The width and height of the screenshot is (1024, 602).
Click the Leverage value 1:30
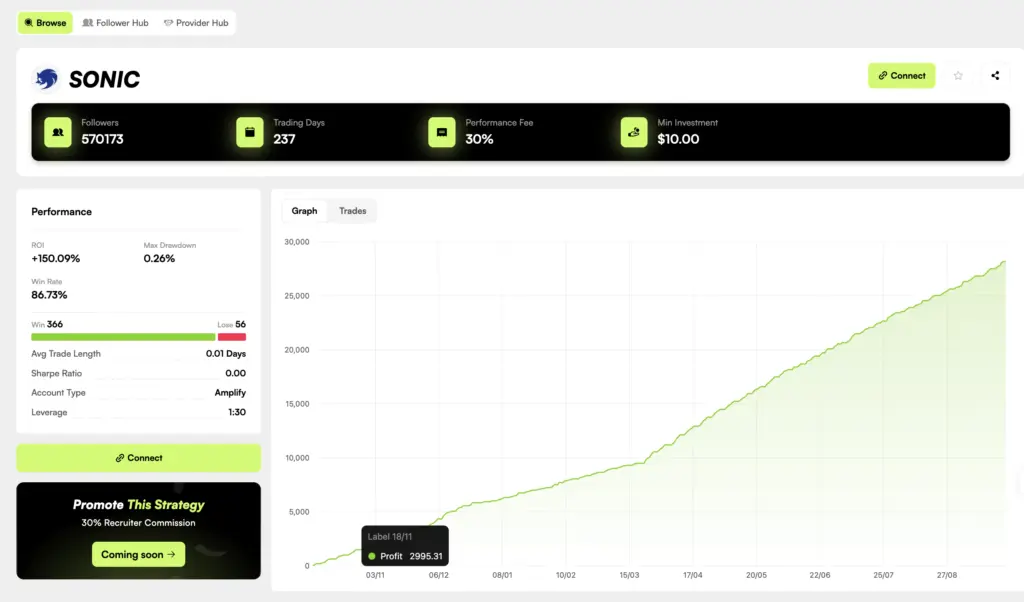coord(237,412)
